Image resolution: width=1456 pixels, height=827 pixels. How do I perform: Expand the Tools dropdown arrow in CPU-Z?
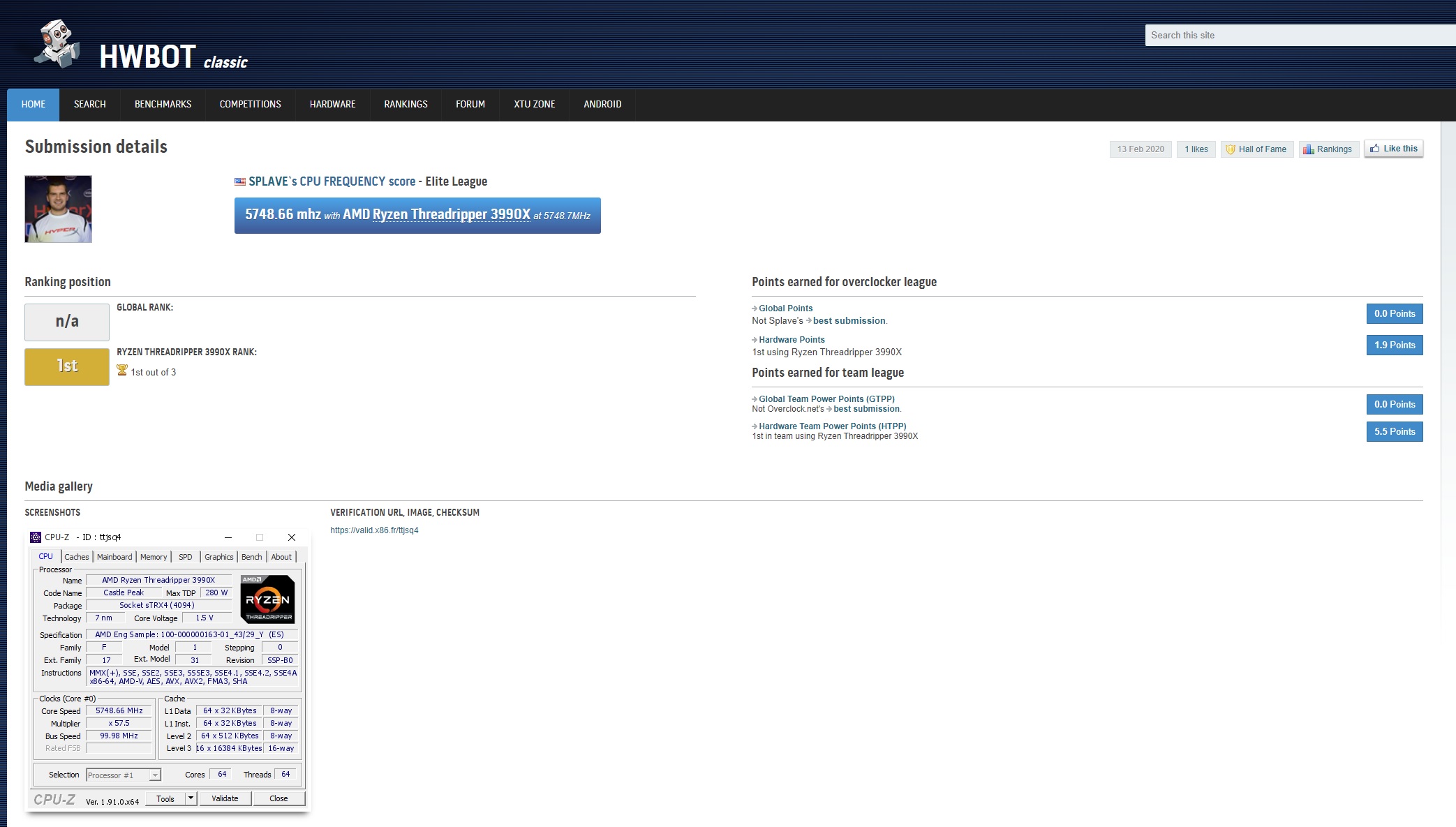(x=191, y=798)
